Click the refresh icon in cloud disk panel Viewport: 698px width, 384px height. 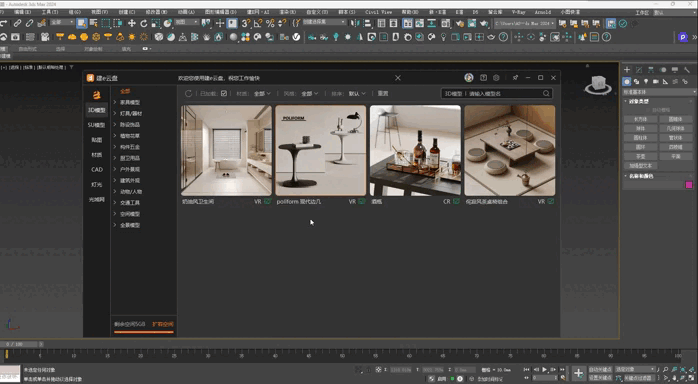tap(188, 93)
